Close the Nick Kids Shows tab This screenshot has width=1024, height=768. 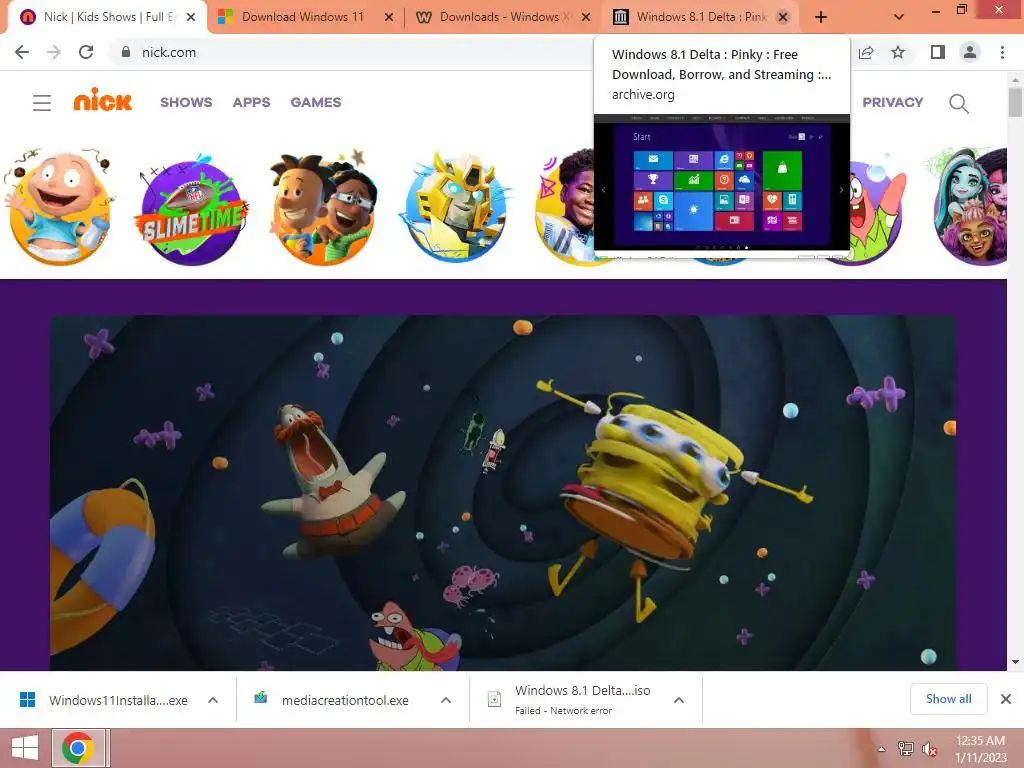pos(191,17)
